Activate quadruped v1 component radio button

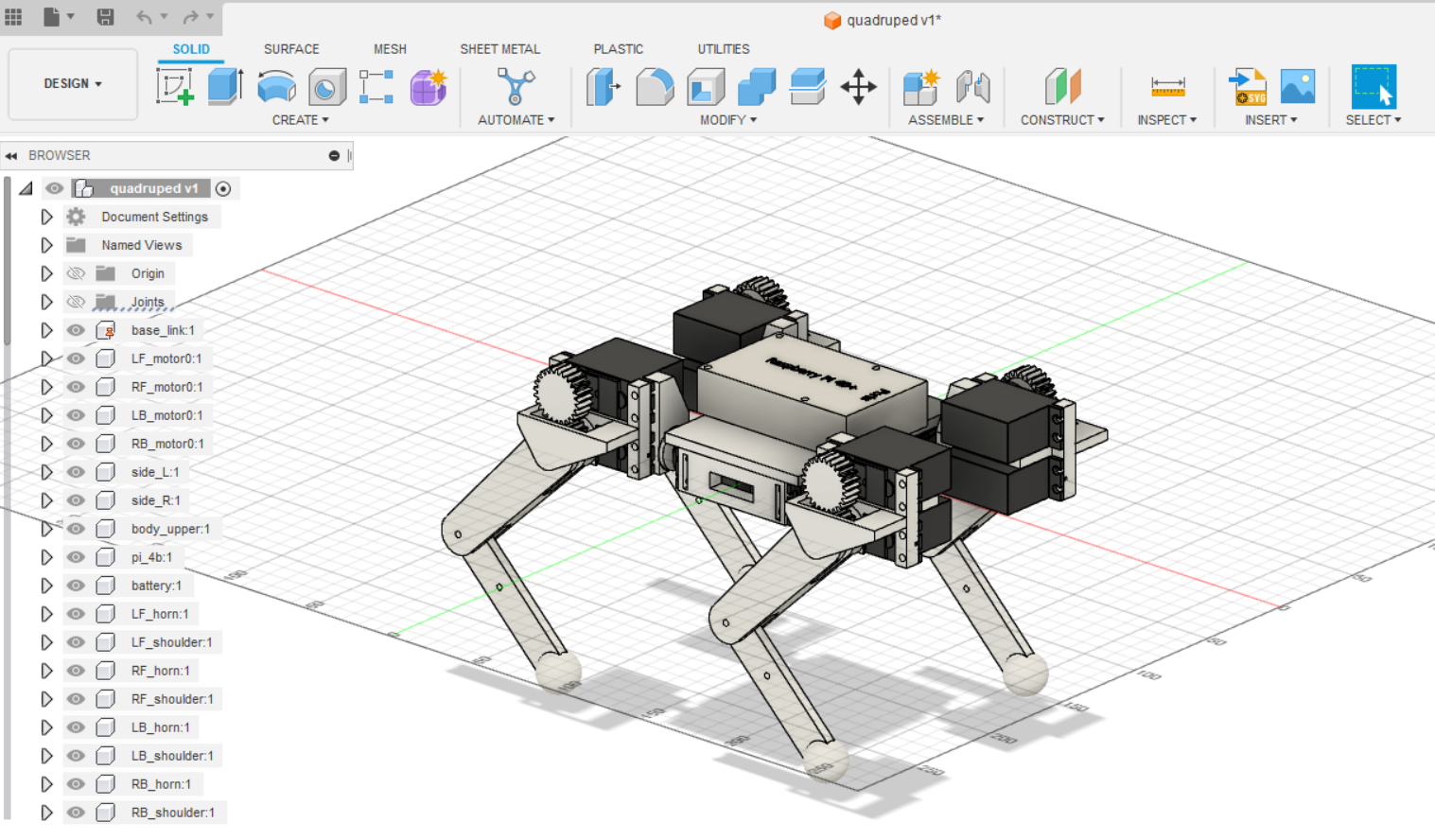(x=223, y=188)
